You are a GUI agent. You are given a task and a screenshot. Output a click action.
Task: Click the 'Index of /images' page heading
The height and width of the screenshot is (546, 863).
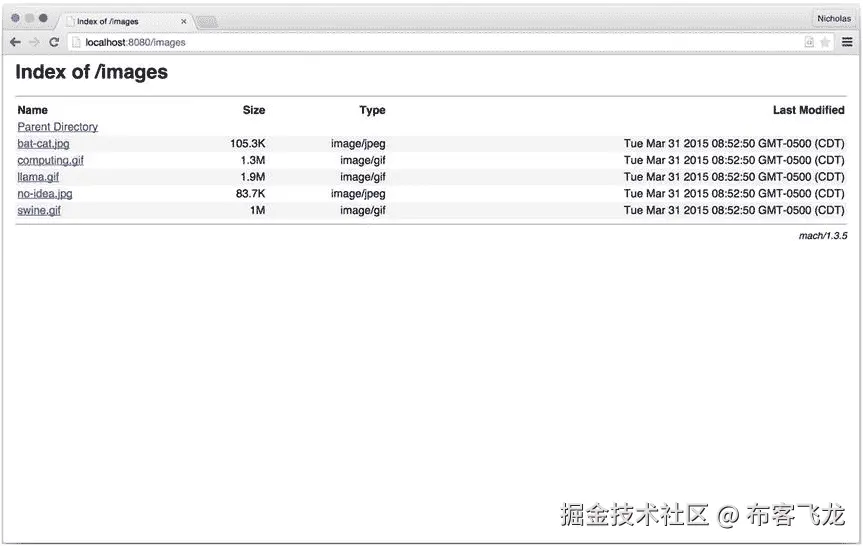pyautogui.click(x=91, y=73)
